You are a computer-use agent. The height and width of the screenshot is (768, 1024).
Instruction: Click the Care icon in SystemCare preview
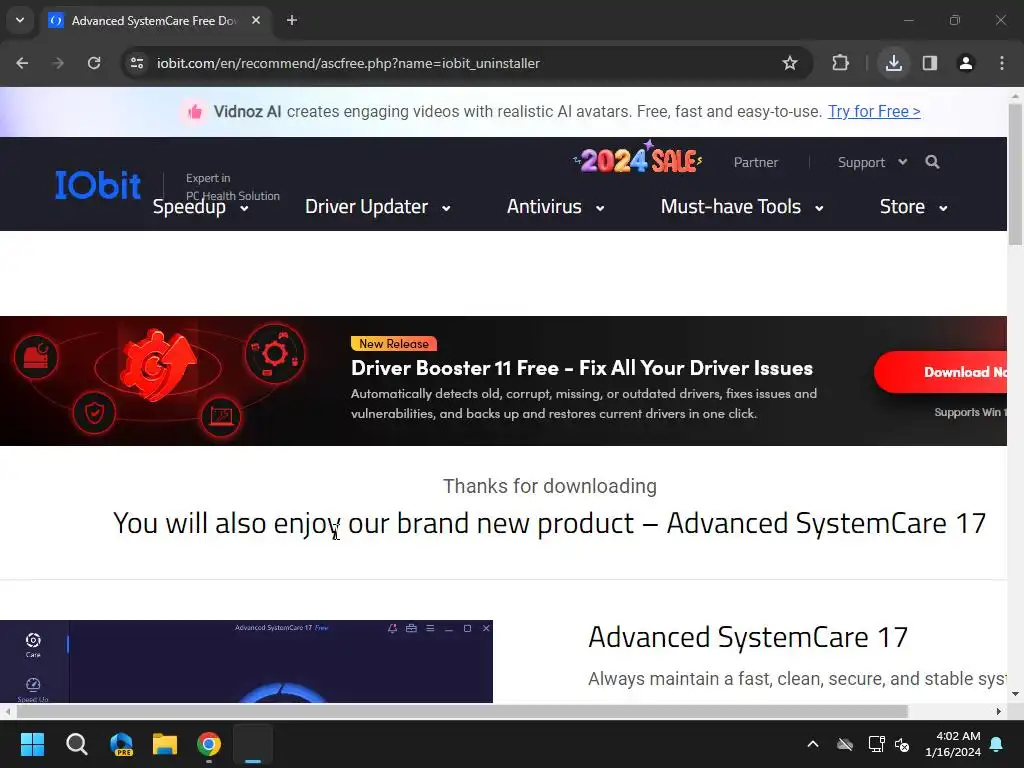pyautogui.click(x=33, y=644)
